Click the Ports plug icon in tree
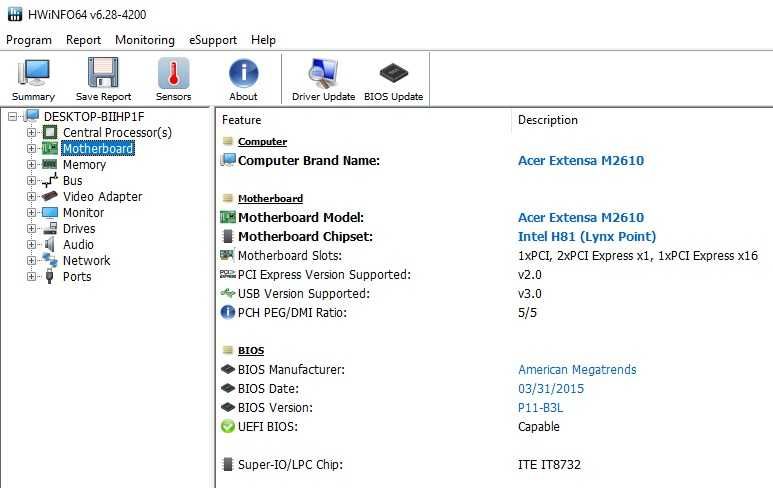 [50, 276]
